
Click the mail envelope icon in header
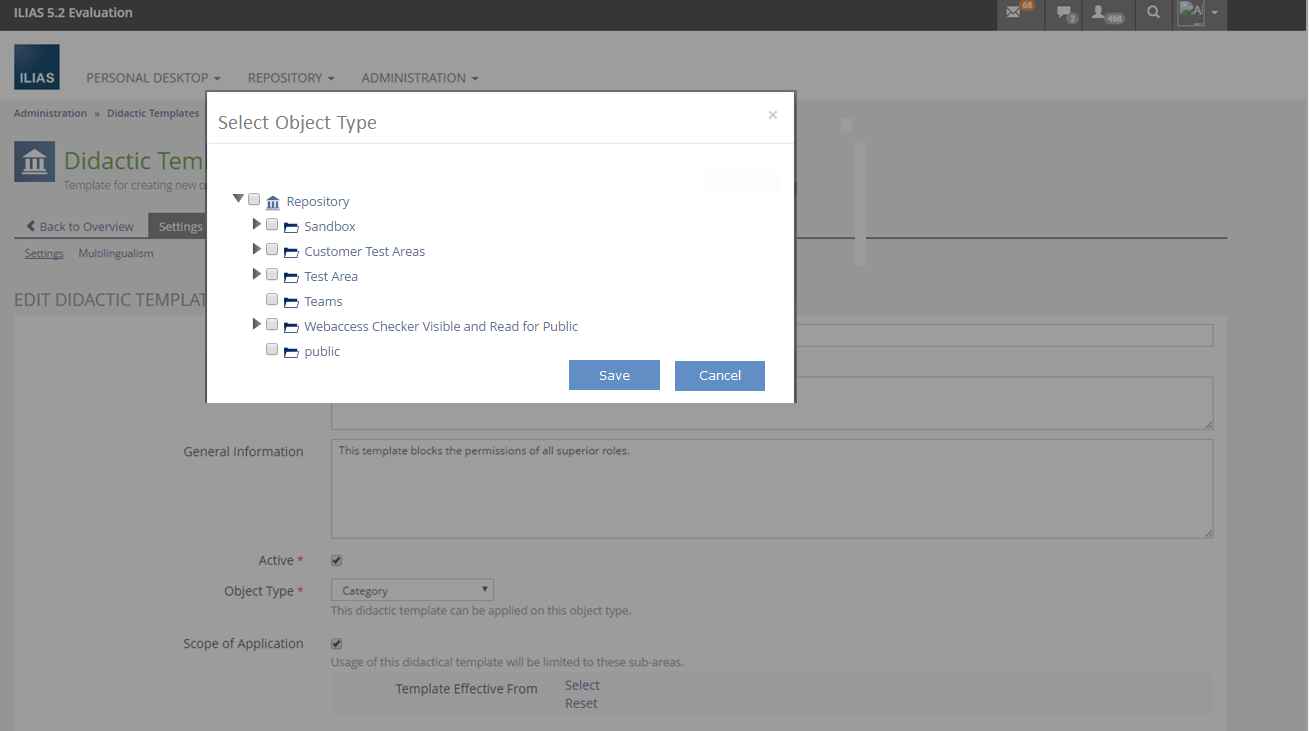point(1015,13)
